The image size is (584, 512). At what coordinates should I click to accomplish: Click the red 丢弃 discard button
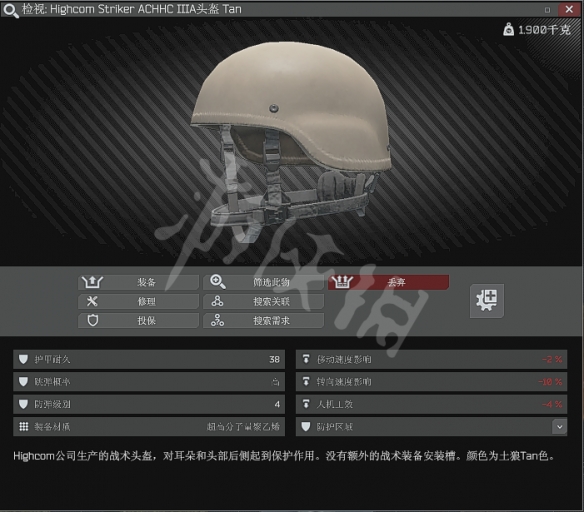click(x=388, y=282)
